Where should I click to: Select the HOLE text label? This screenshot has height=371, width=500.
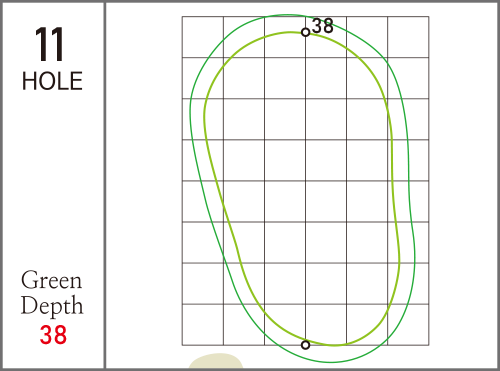click(x=52, y=81)
